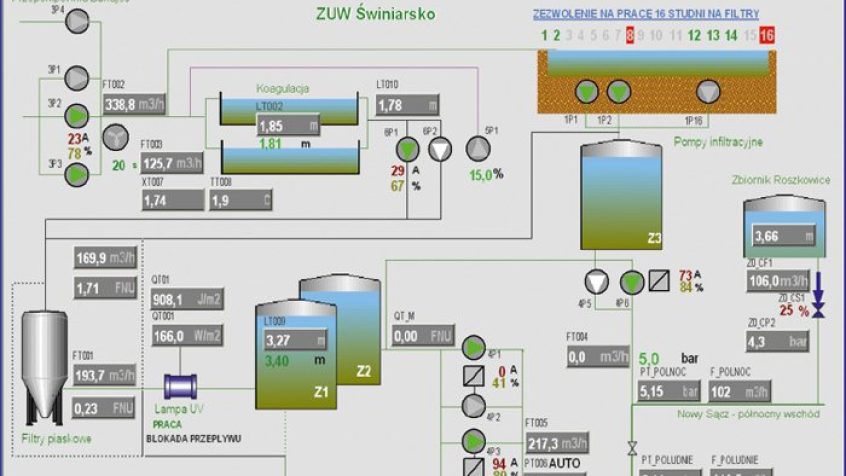Click the small valve below FT004 pipeline

632,448
